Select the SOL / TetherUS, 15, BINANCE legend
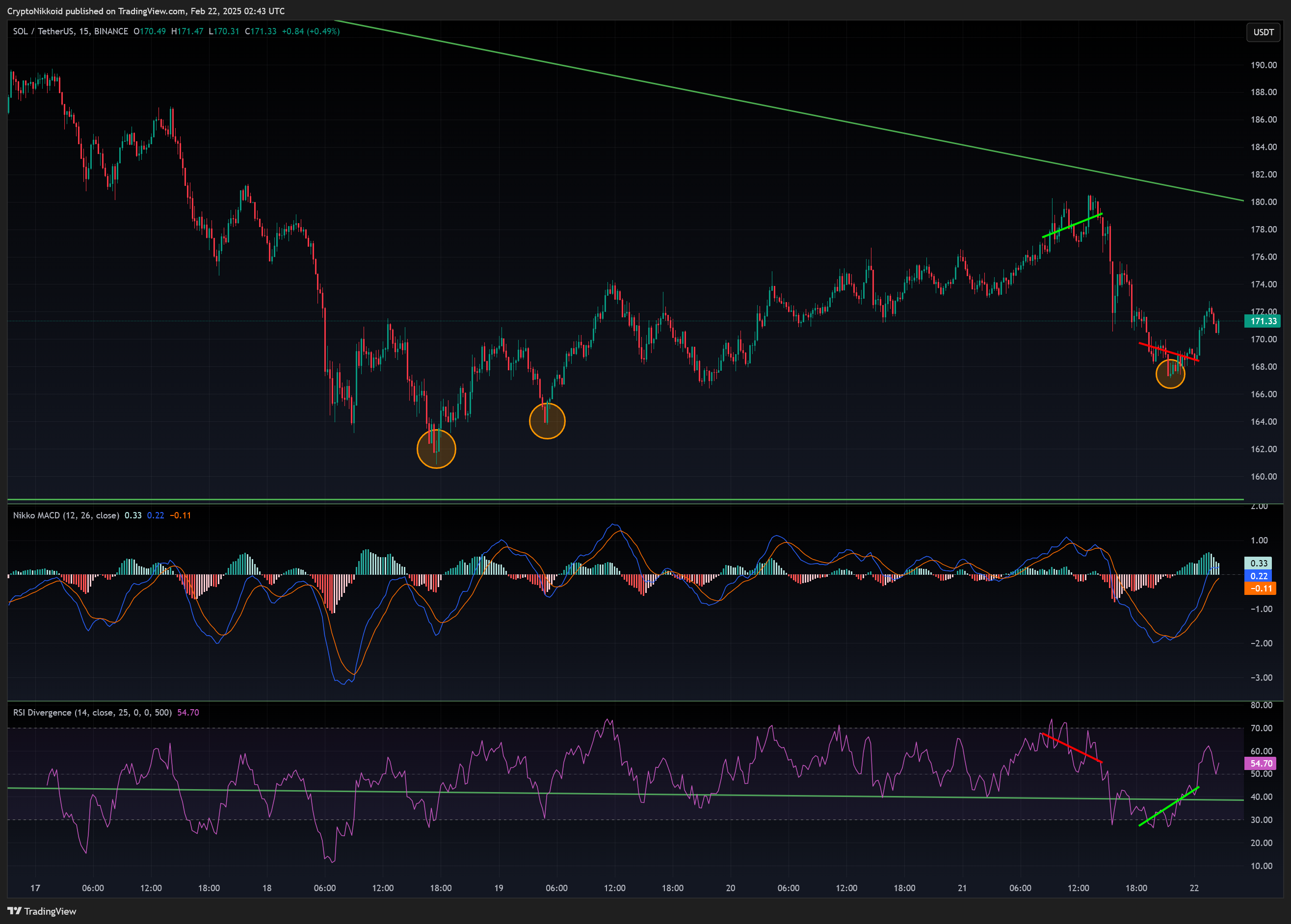This screenshot has width=1291, height=924. (71, 31)
